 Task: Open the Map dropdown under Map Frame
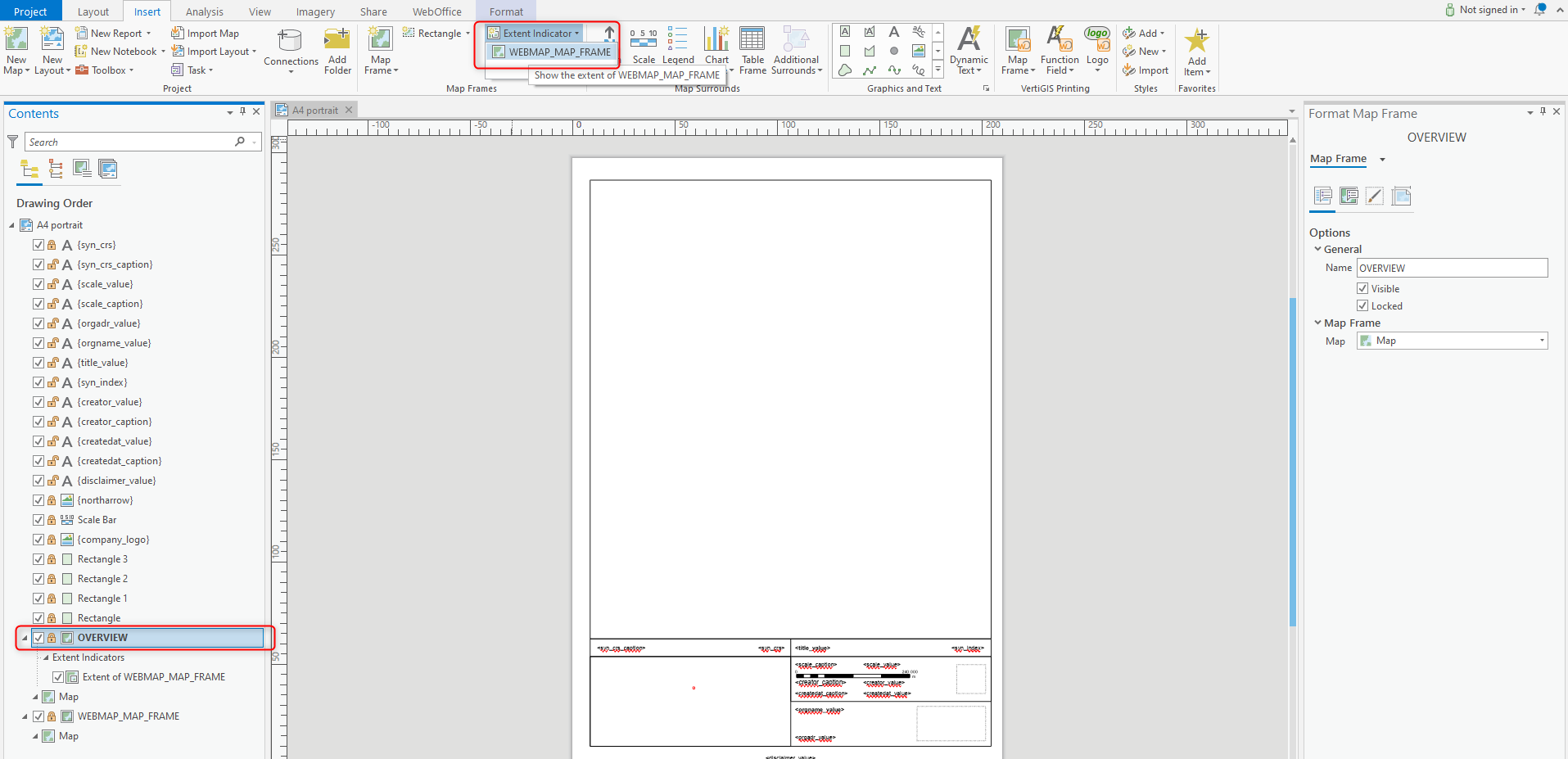(1541, 341)
